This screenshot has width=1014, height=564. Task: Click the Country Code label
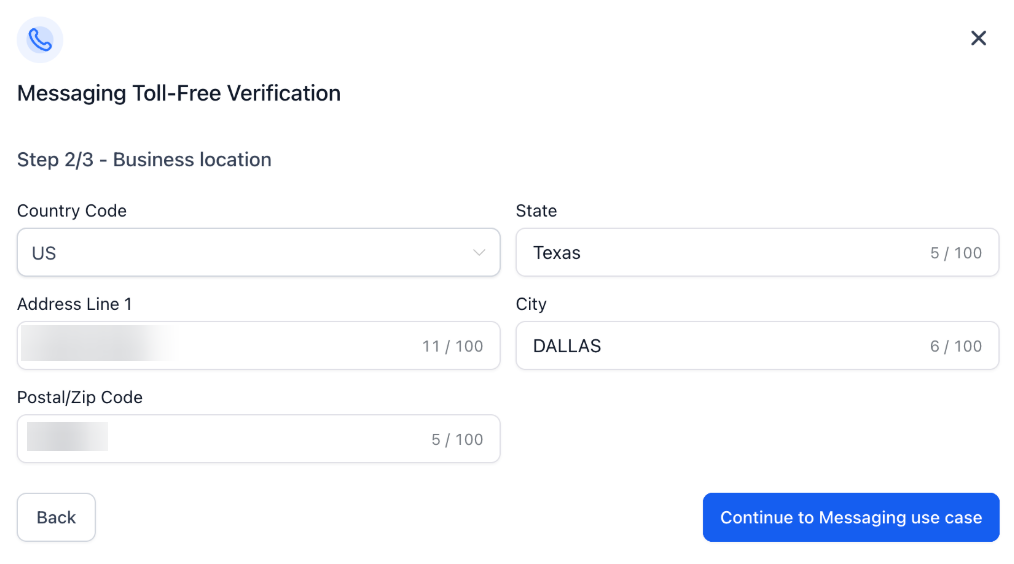(x=72, y=211)
